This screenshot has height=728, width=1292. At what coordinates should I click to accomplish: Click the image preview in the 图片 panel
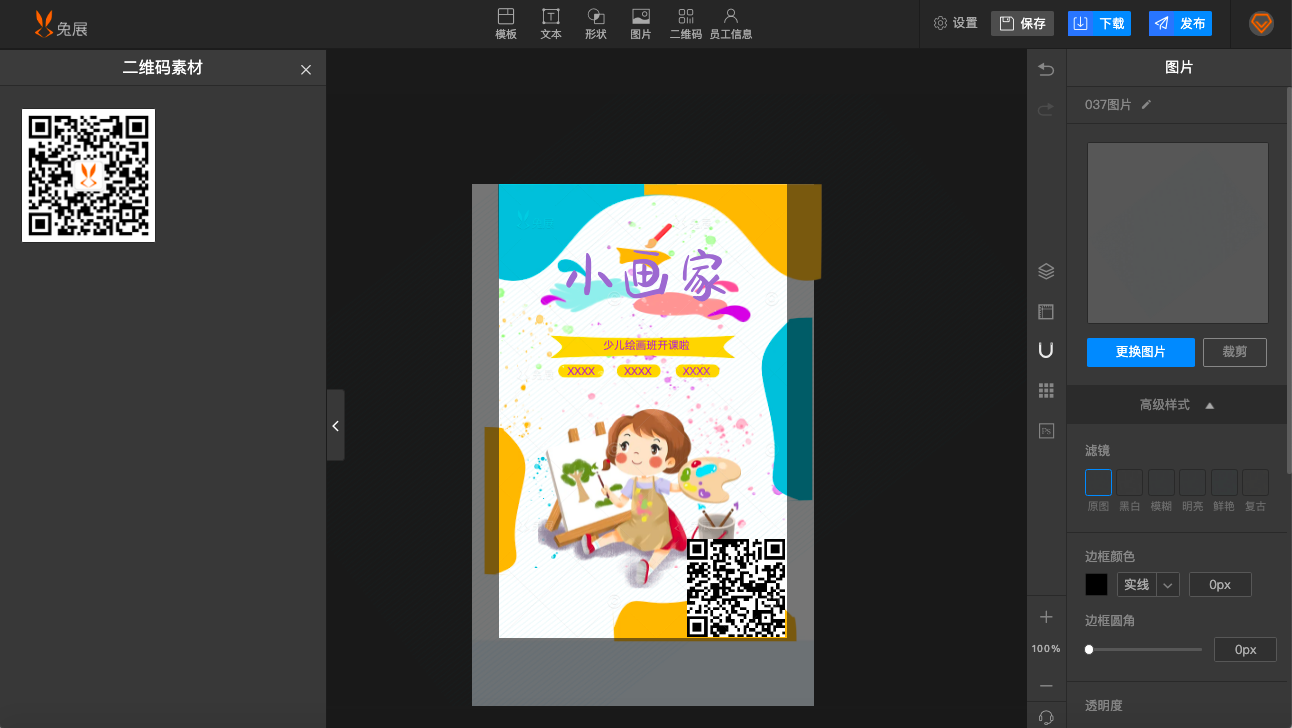click(1178, 233)
